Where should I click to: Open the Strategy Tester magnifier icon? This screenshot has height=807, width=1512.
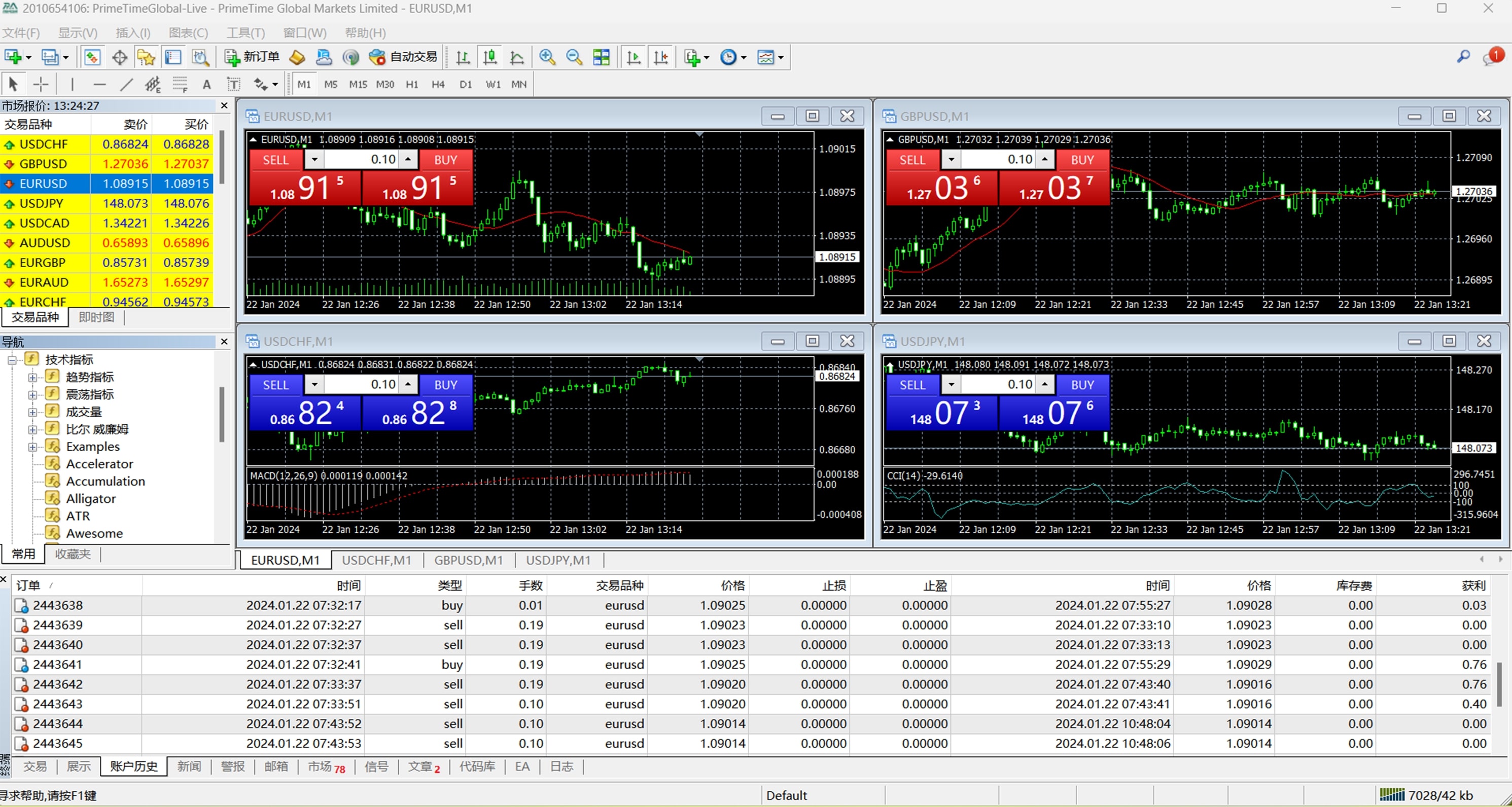click(201, 57)
